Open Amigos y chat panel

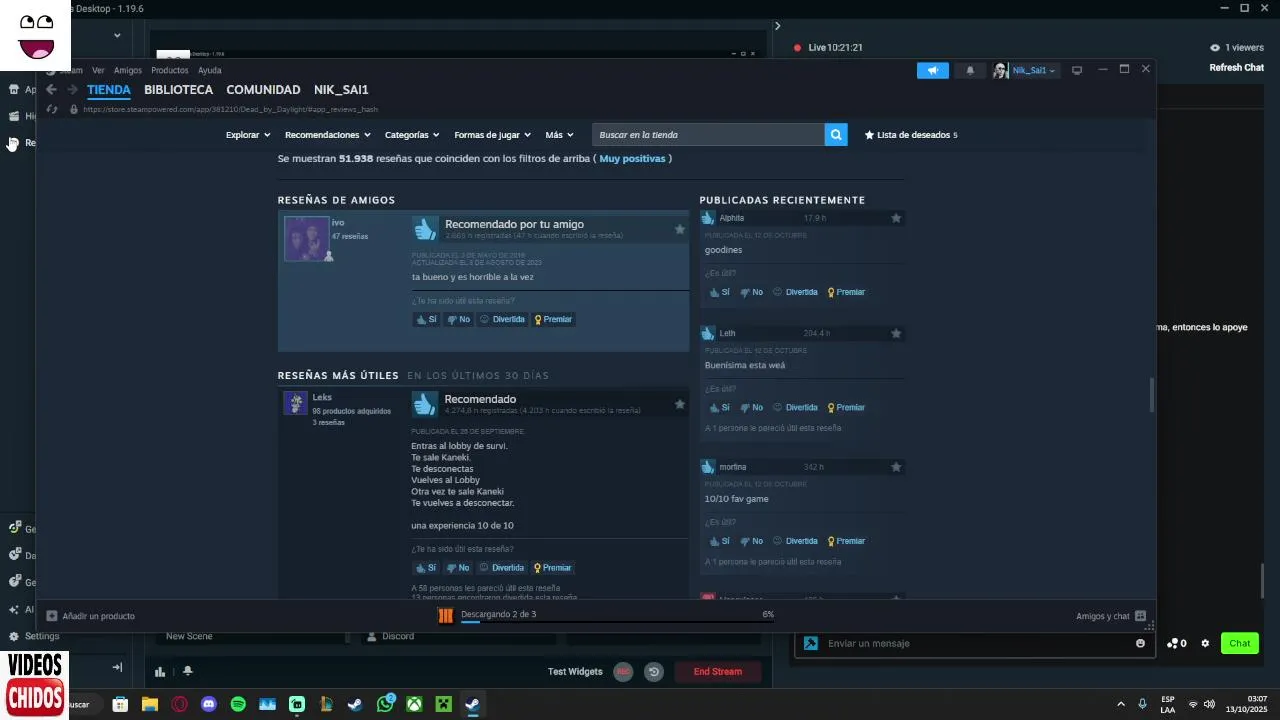[1111, 616]
